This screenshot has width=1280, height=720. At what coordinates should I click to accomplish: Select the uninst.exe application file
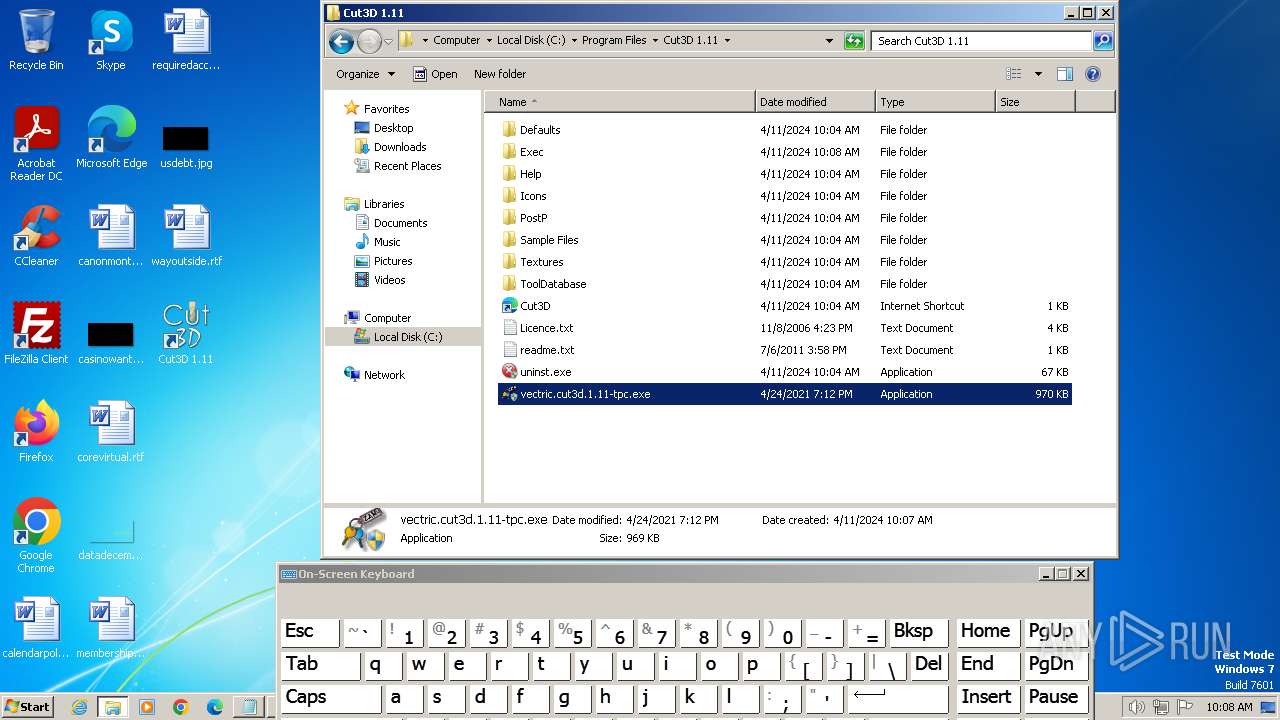546,372
